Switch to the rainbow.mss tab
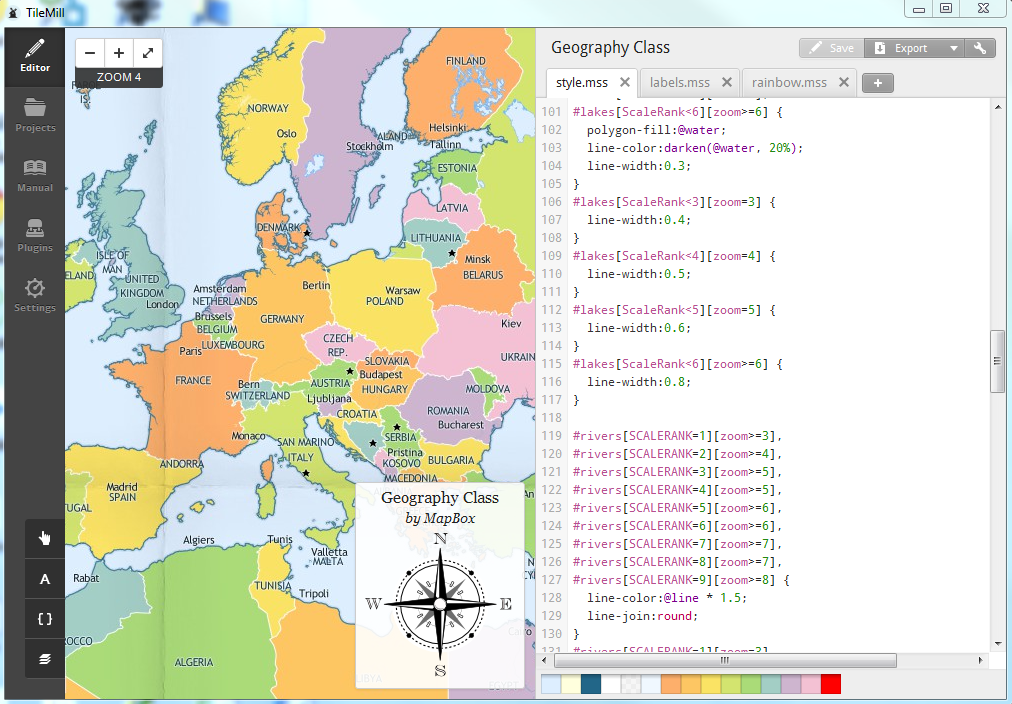 click(789, 82)
